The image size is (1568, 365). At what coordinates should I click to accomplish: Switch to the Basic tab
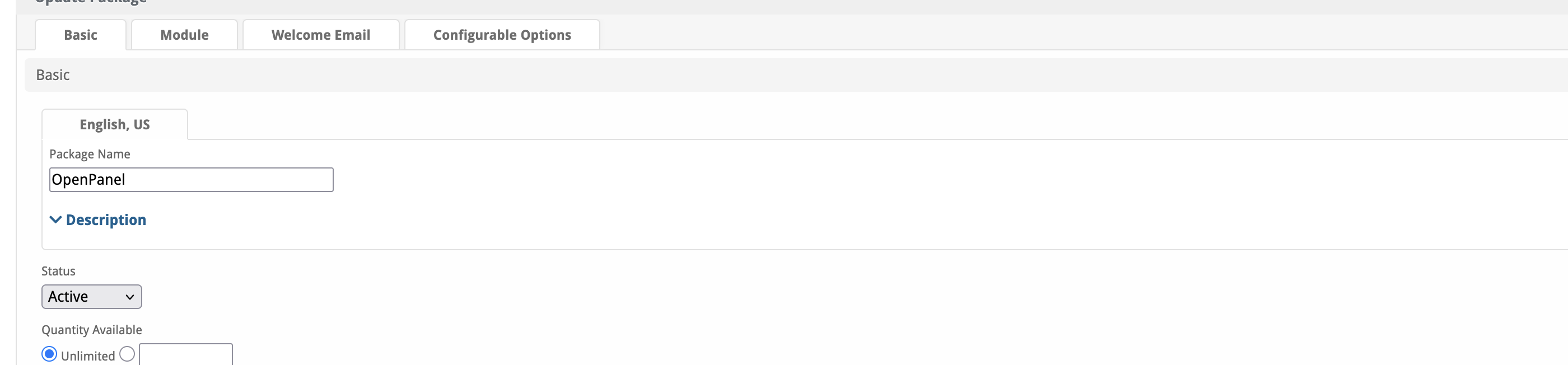click(80, 35)
